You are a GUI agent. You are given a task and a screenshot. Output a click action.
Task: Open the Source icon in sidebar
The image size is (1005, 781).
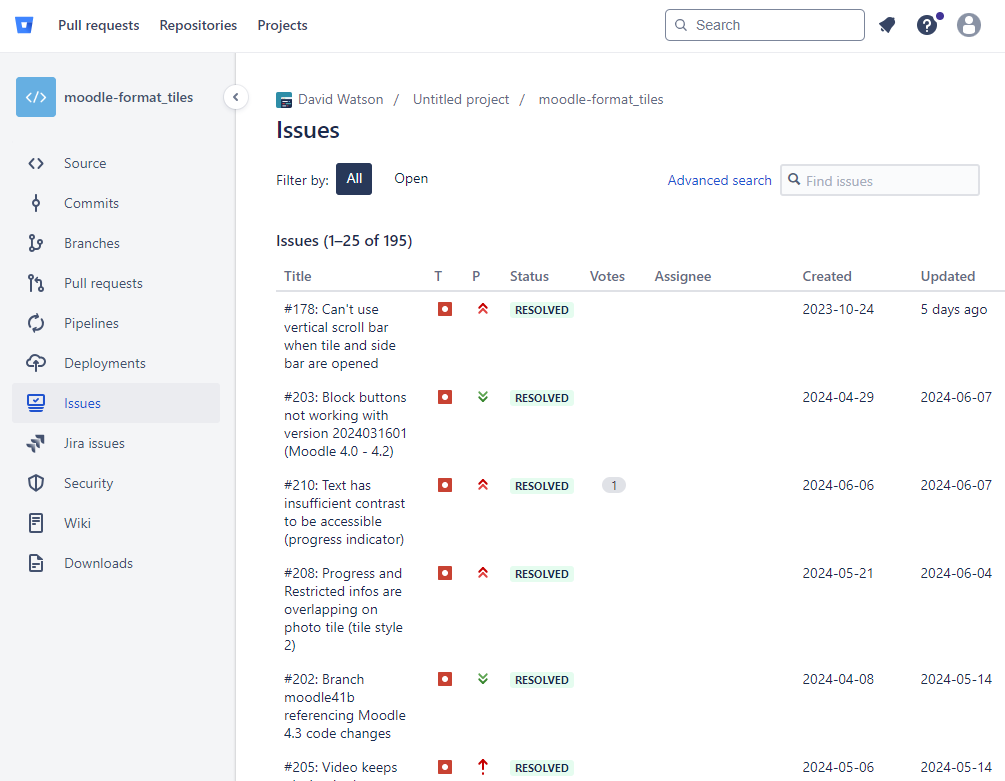pyautogui.click(x=36, y=163)
